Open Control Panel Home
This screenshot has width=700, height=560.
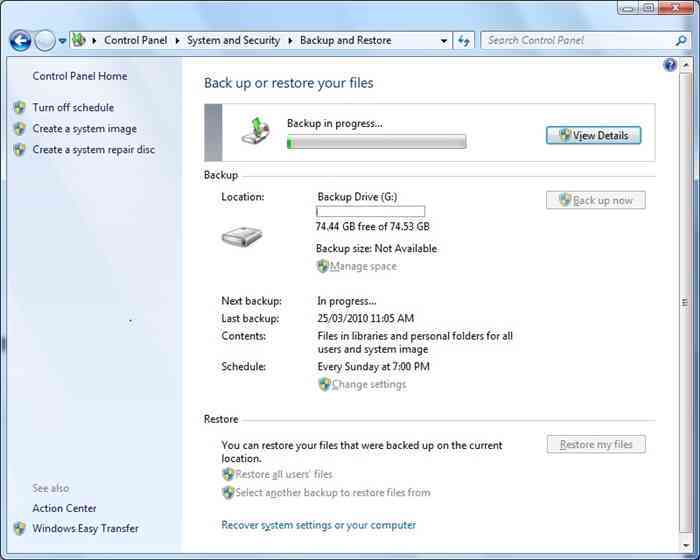pos(79,76)
